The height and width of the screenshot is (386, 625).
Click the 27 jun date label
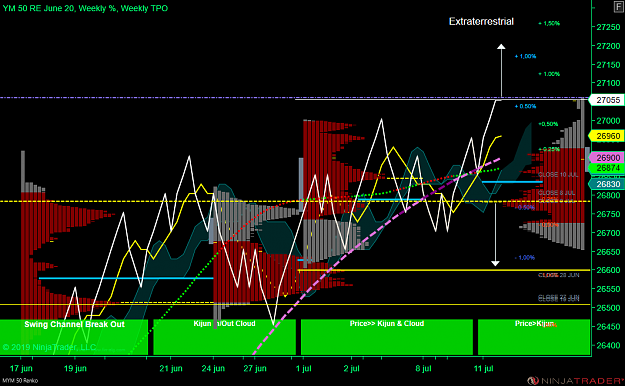[255, 368]
